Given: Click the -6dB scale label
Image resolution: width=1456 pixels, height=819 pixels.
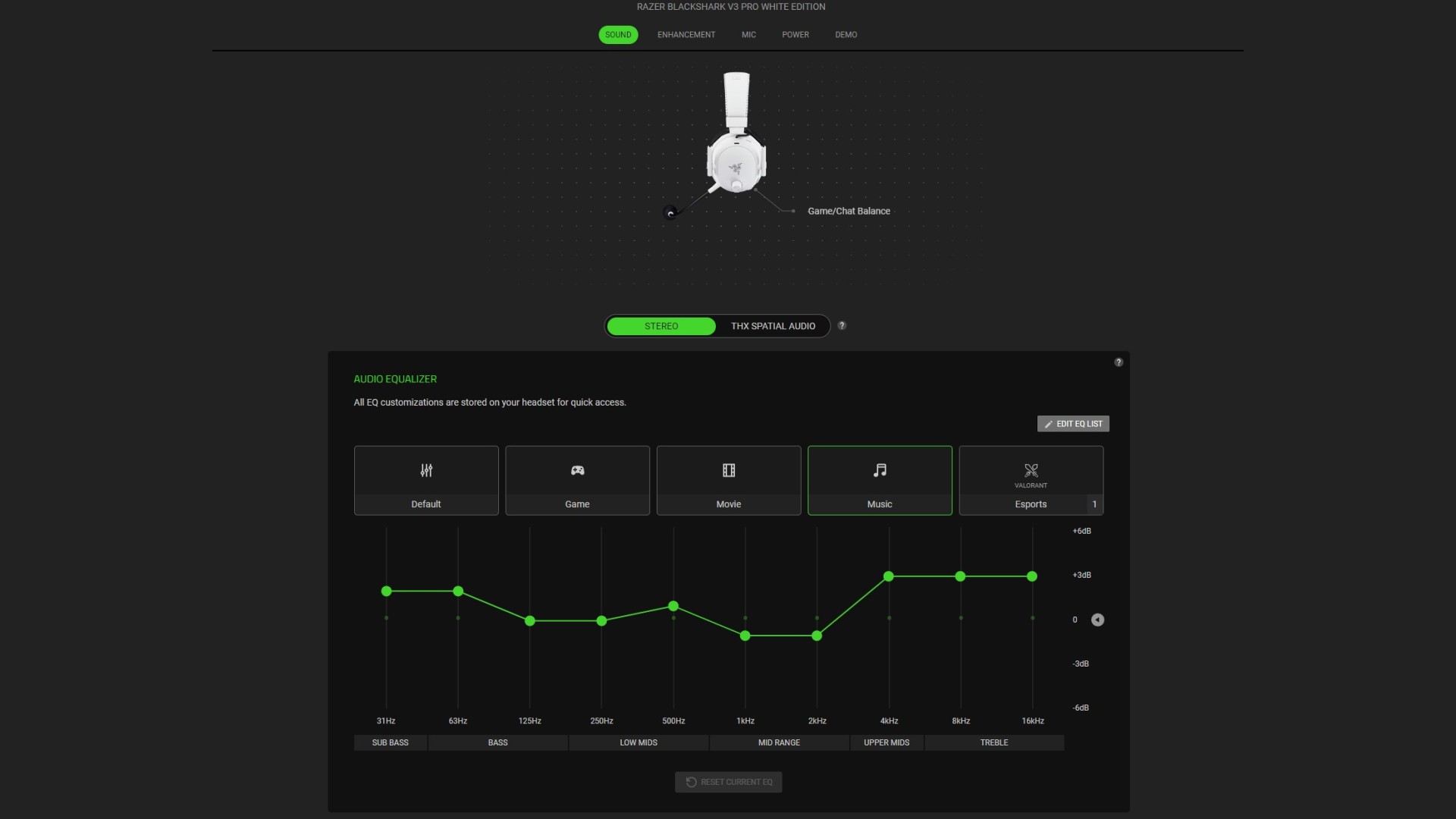Looking at the screenshot, I should click(x=1081, y=708).
